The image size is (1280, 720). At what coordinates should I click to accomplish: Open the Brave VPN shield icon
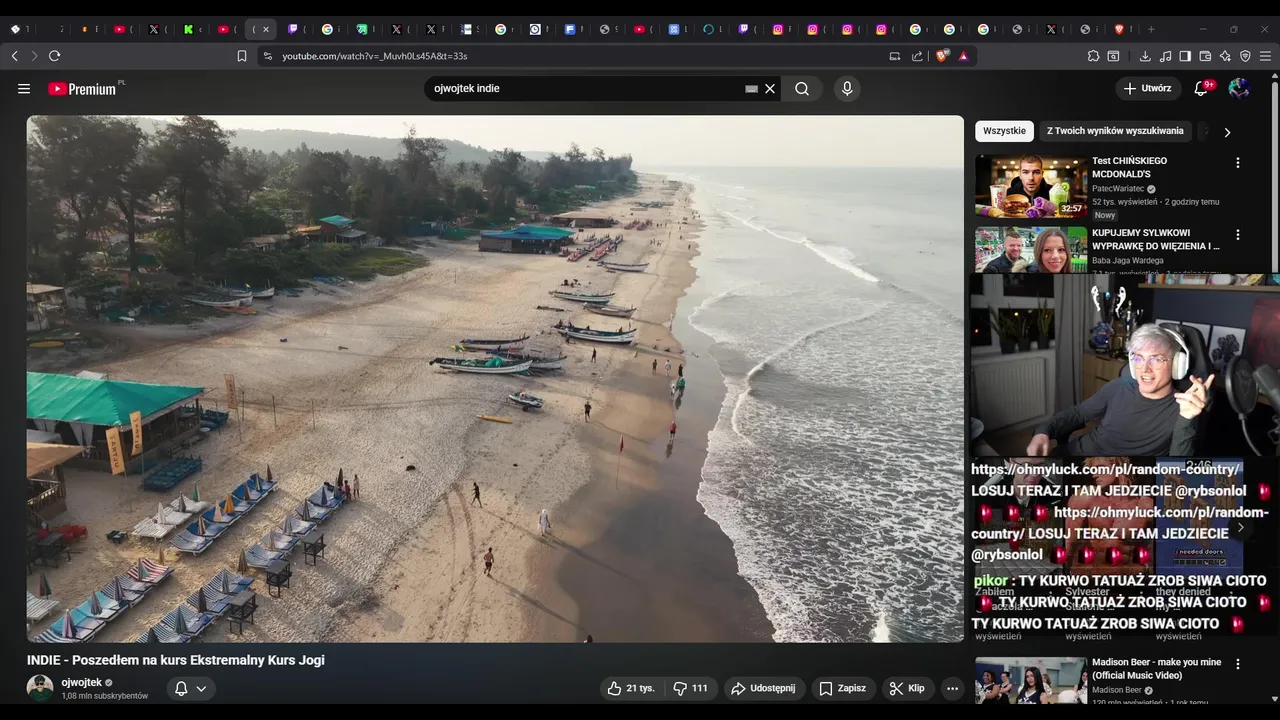[1245, 56]
